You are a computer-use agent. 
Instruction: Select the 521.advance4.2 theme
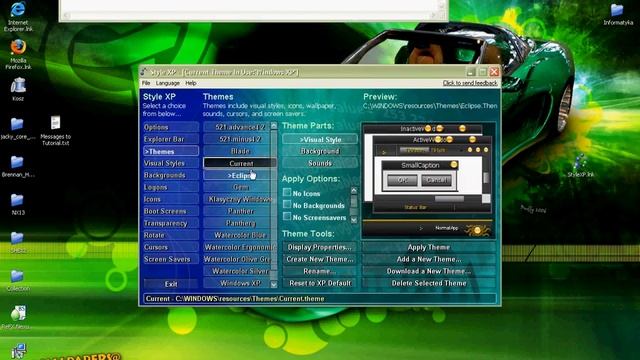(x=237, y=127)
